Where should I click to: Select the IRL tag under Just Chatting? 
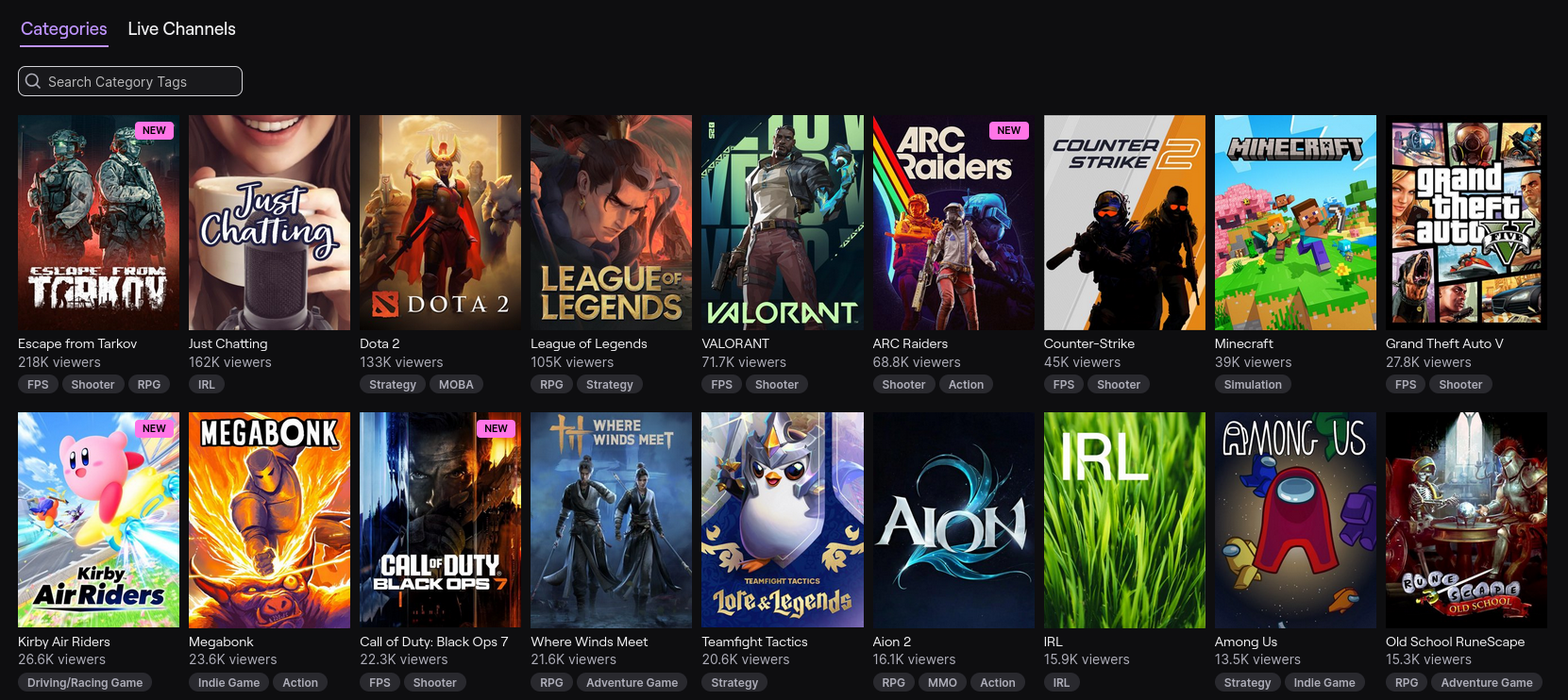pyautogui.click(x=207, y=384)
